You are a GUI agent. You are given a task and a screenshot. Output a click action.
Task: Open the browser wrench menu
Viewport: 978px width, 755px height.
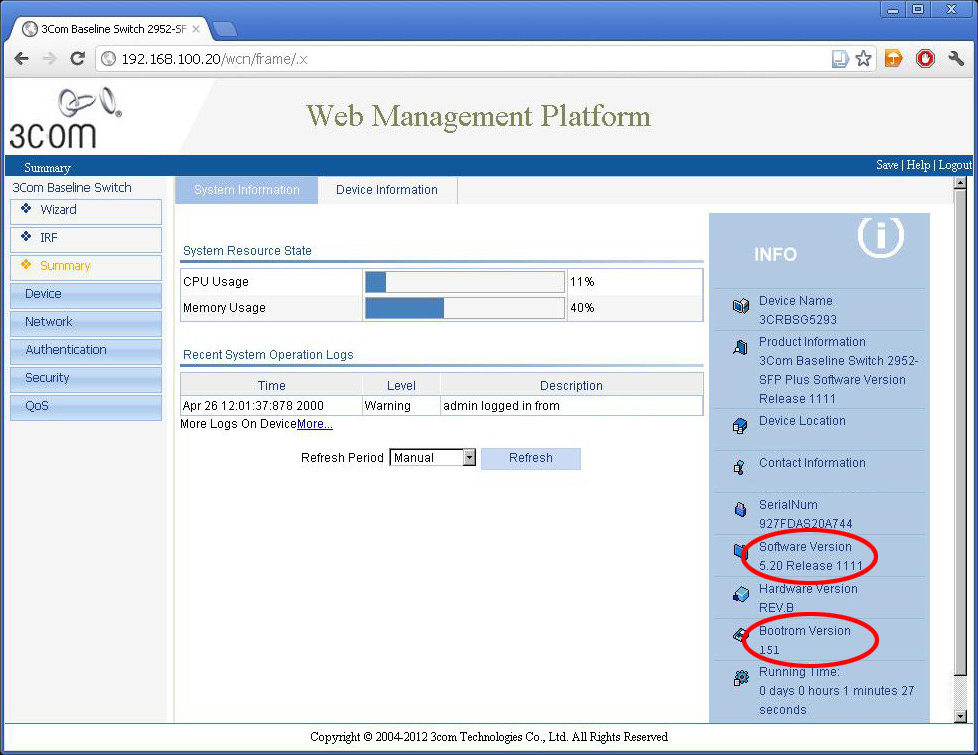click(956, 59)
